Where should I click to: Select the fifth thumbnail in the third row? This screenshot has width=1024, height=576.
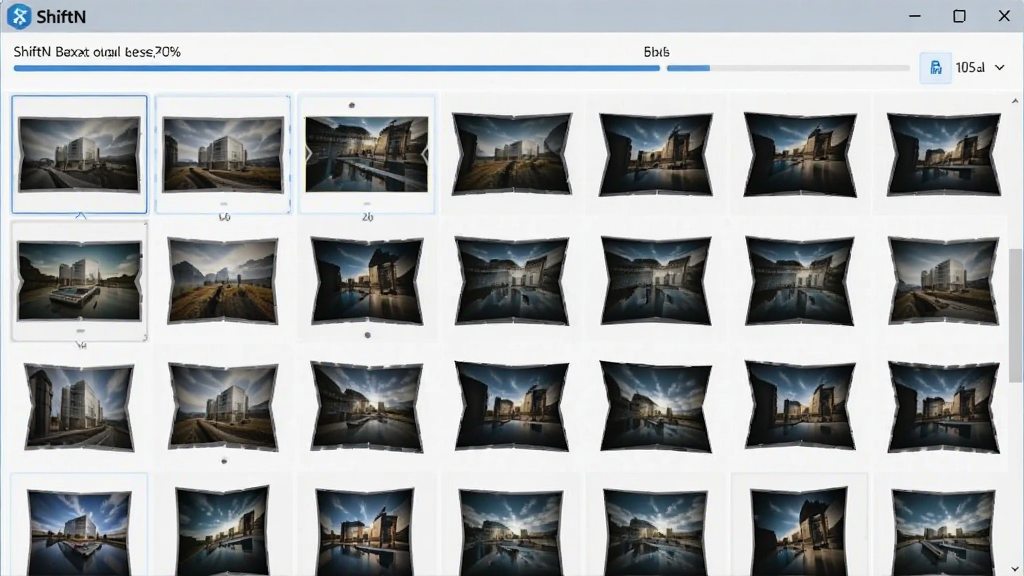[656, 407]
